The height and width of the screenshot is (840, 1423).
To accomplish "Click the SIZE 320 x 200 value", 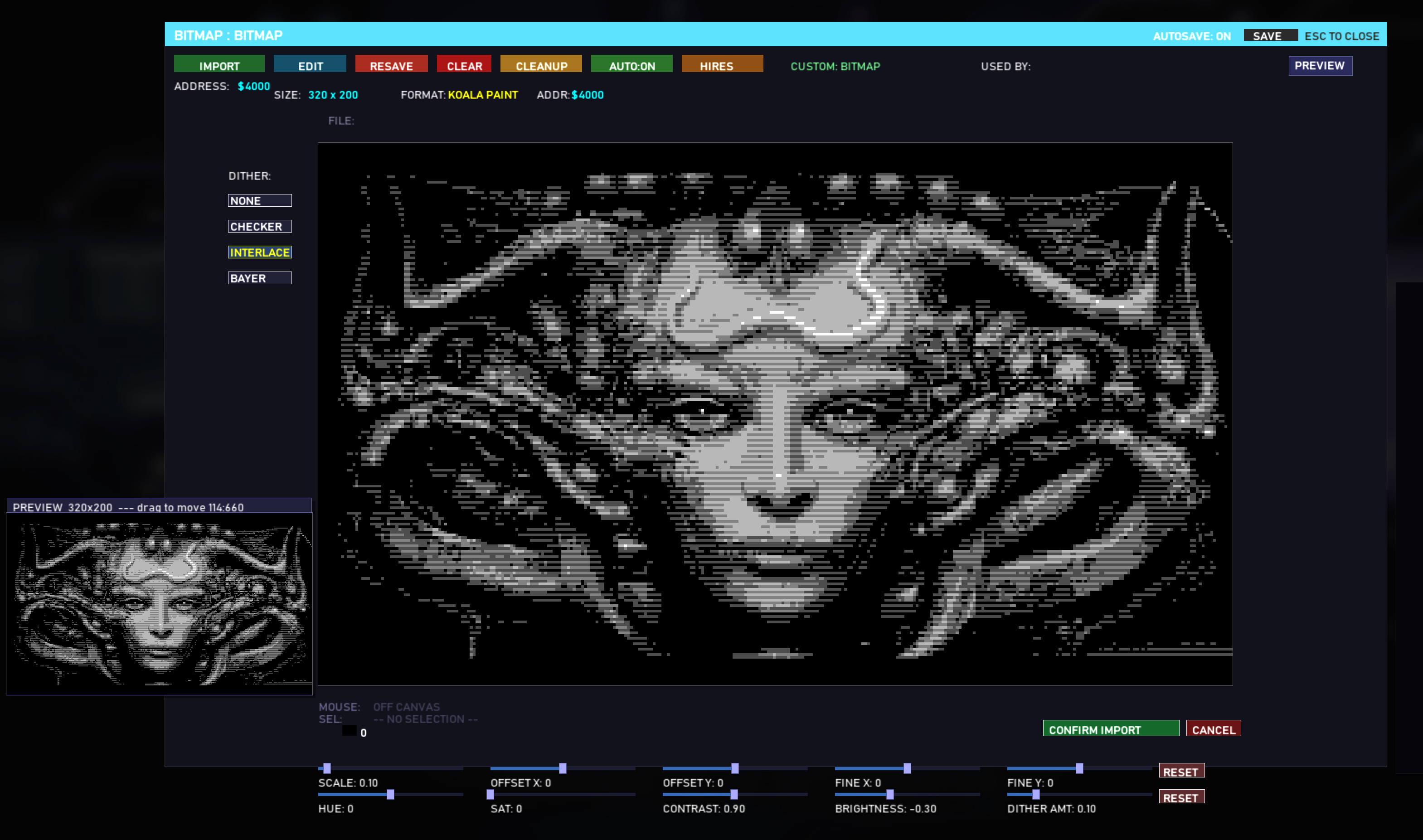I will (333, 95).
